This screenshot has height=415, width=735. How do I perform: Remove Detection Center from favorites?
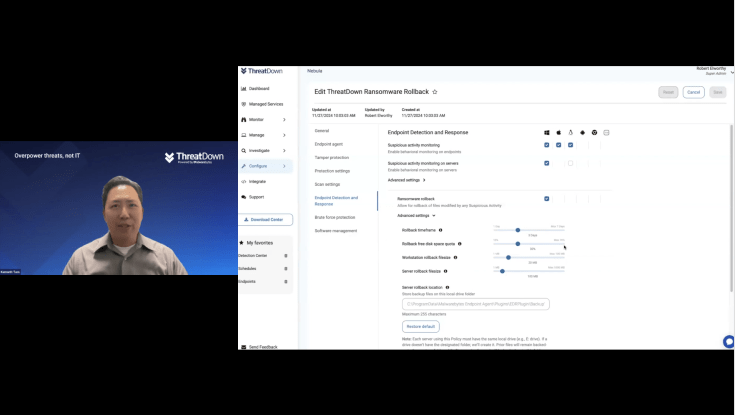point(286,256)
